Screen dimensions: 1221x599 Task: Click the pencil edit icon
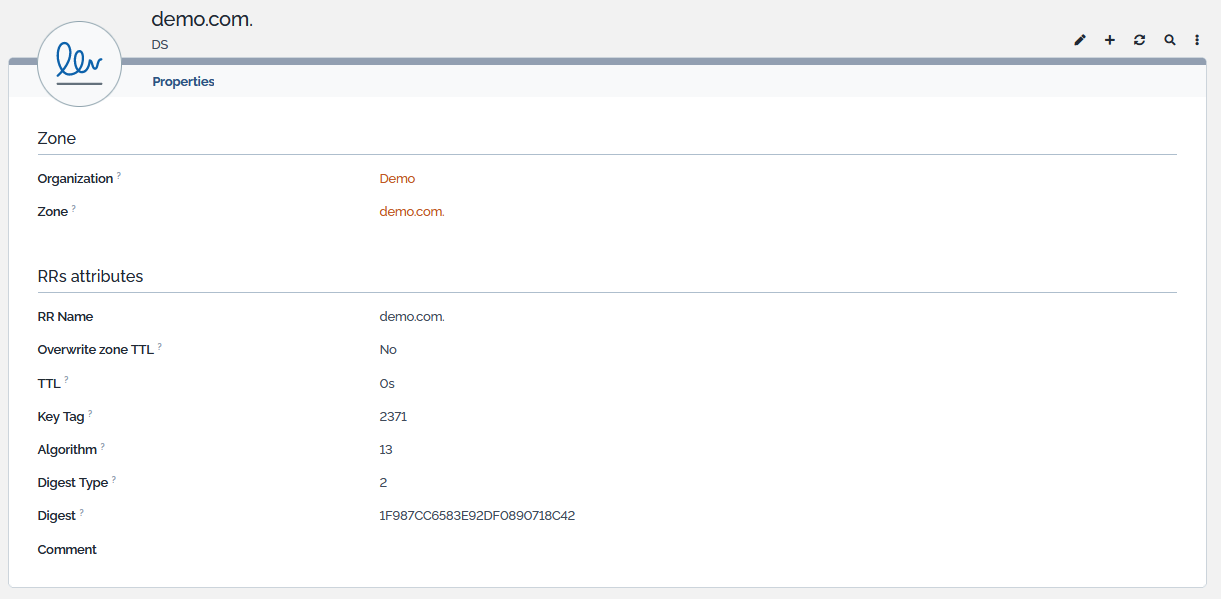coord(1080,40)
